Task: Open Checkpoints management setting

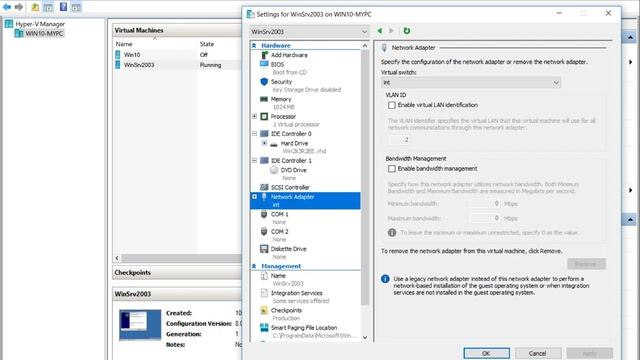Action: point(286,310)
